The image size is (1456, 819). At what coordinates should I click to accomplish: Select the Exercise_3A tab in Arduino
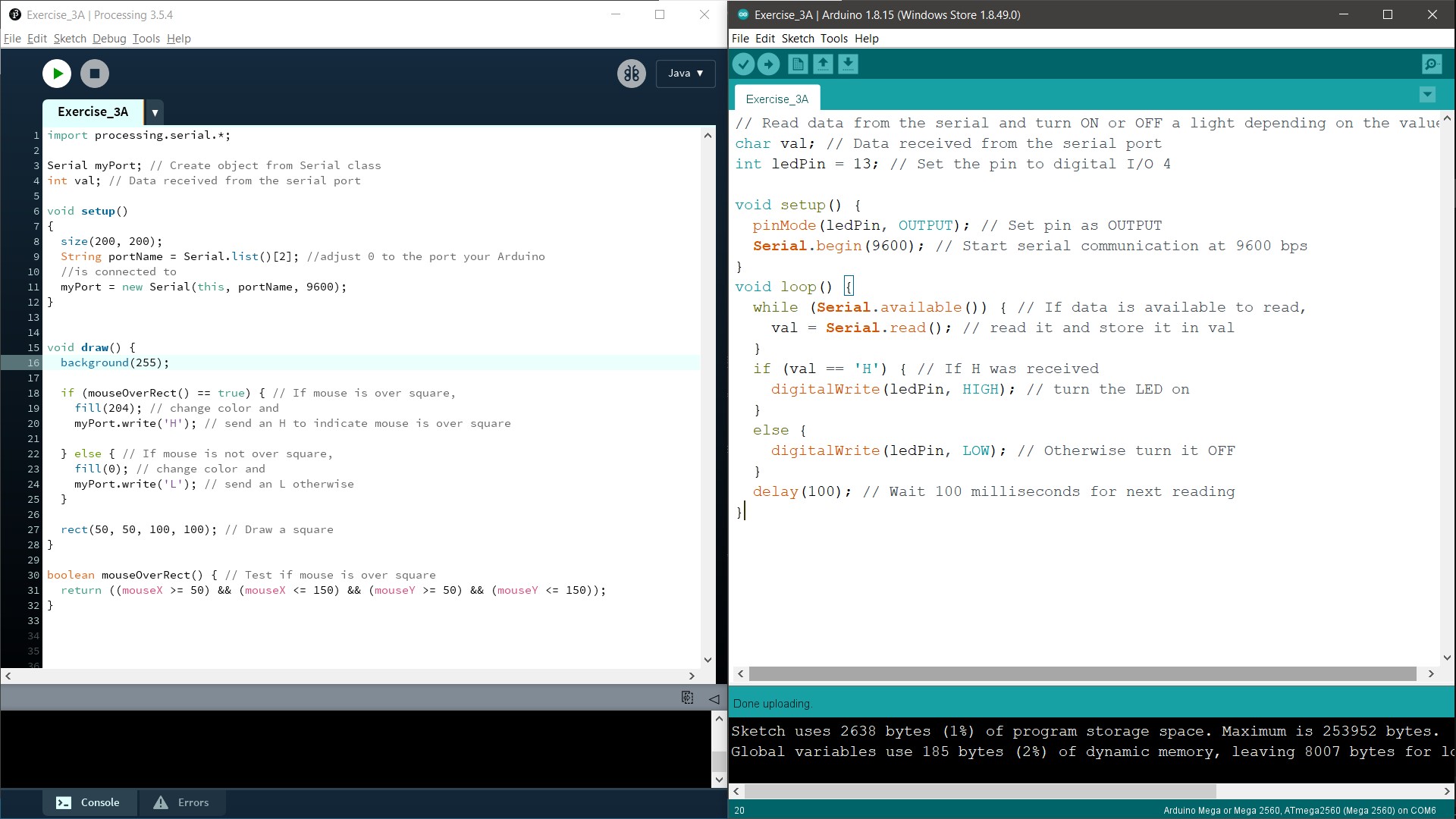[777, 99]
